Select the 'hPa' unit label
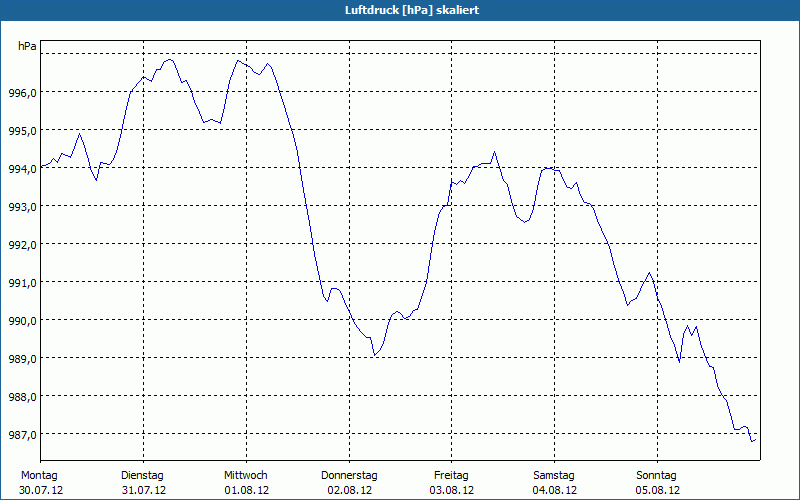The width and height of the screenshot is (800, 500). pyautogui.click(x=27, y=46)
